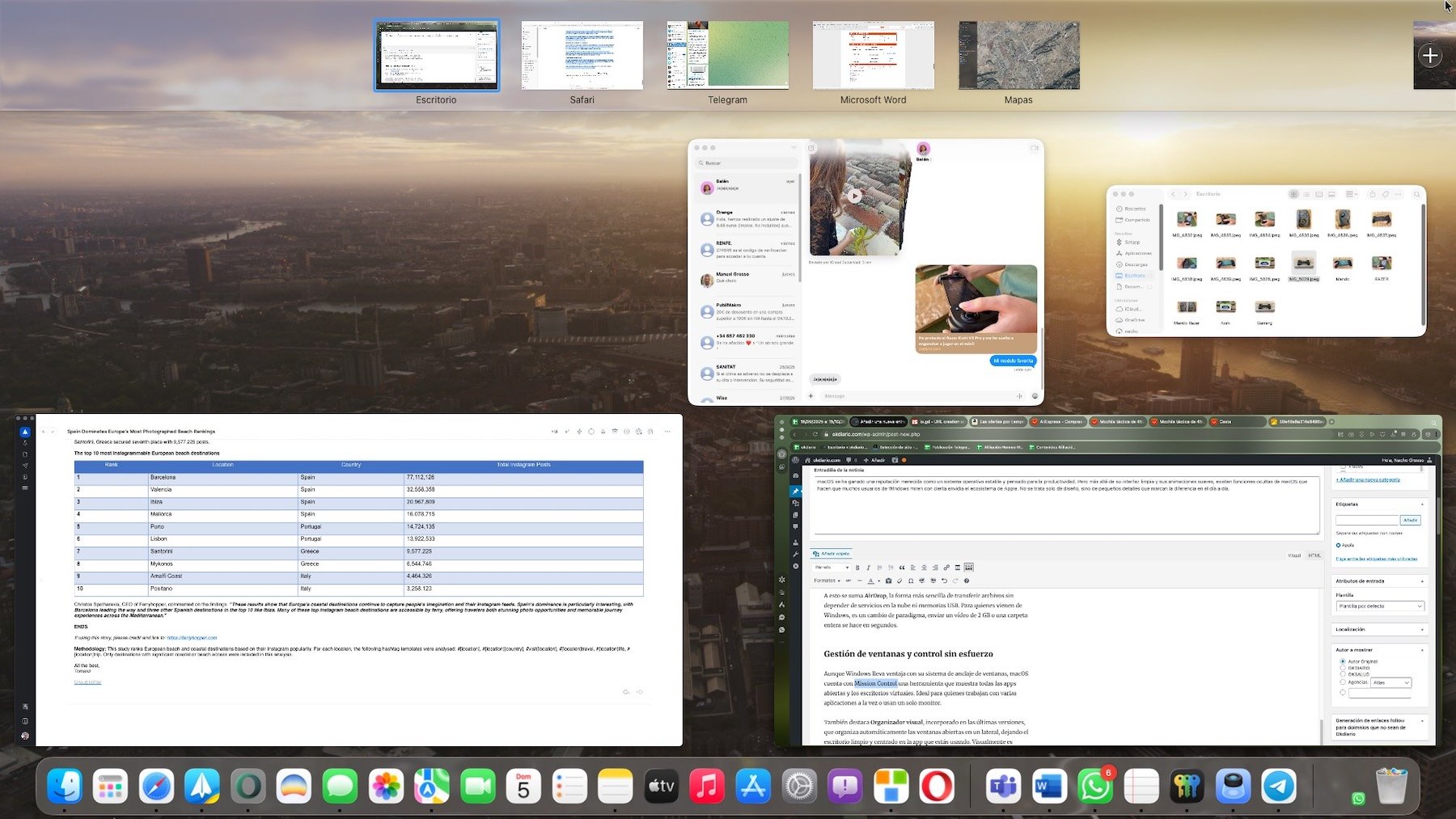Select the Autor Original radio button
The image size is (1456, 819).
1343,661
